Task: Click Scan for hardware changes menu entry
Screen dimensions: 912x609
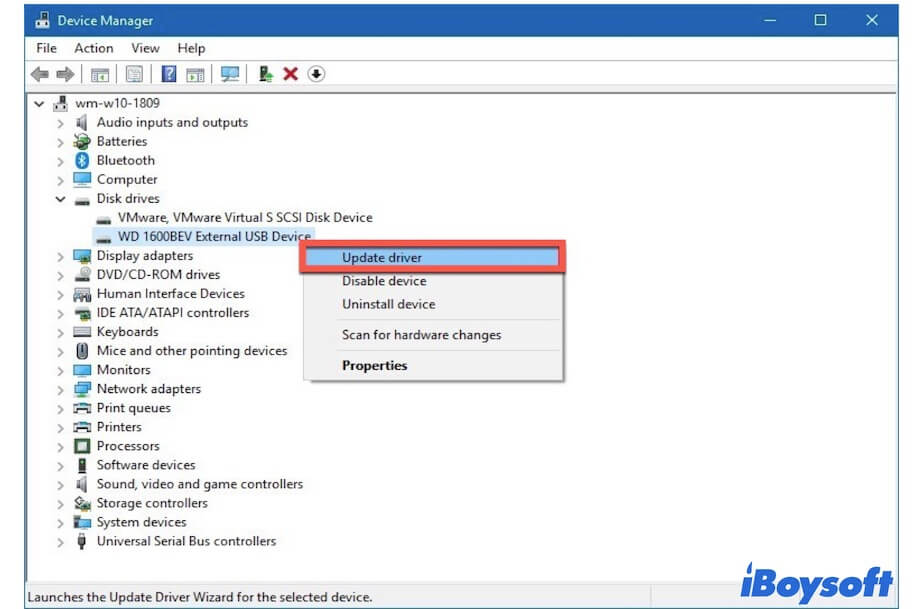Action: click(418, 335)
